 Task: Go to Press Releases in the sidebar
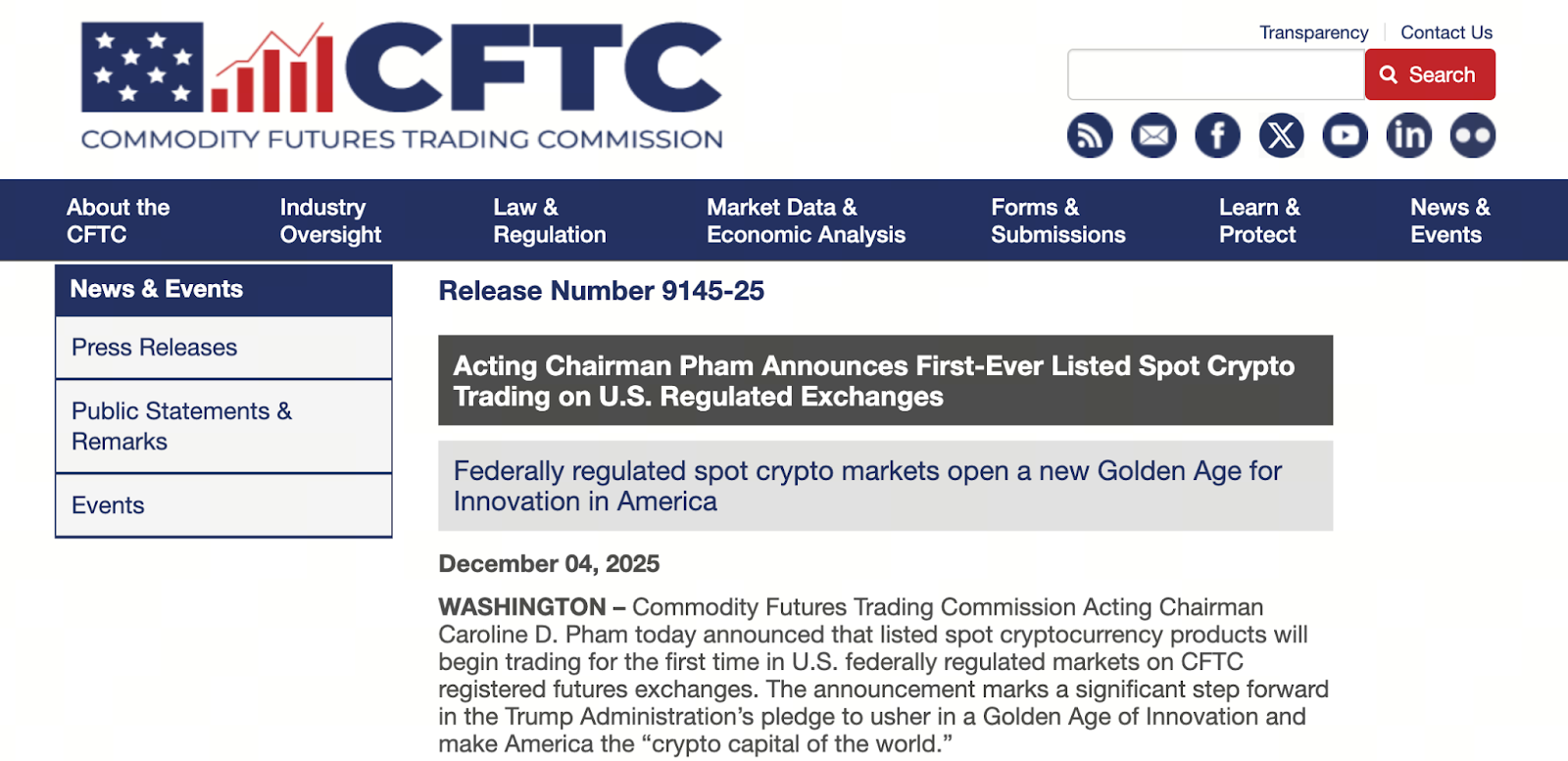[155, 348]
